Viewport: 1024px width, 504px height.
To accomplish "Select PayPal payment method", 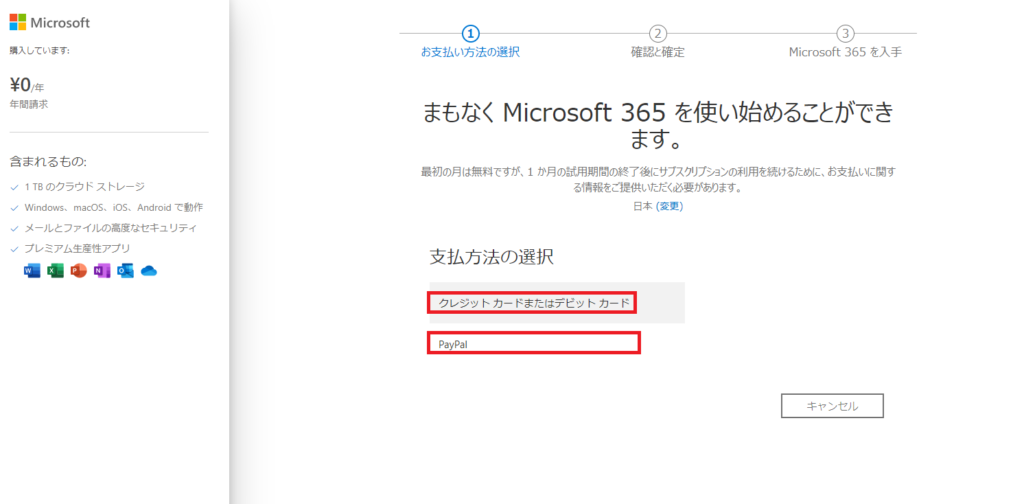I will [x=534, y=343].
